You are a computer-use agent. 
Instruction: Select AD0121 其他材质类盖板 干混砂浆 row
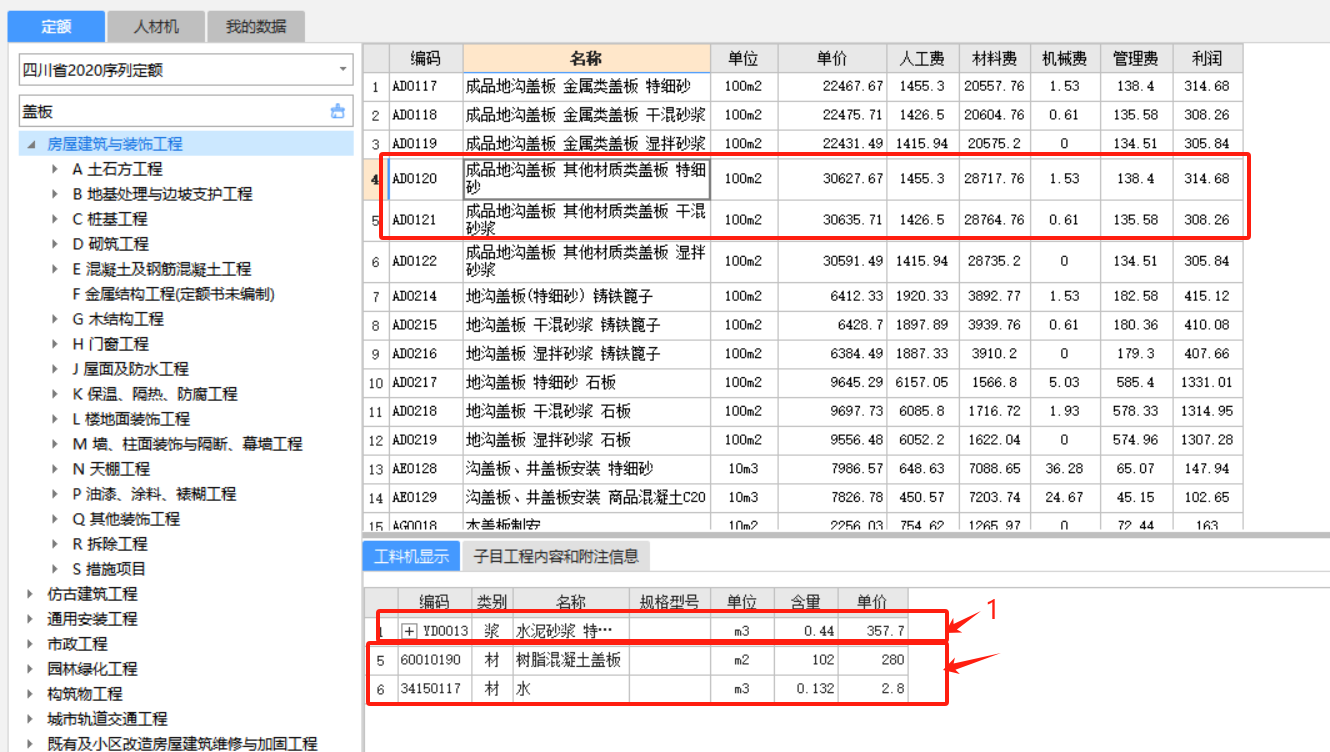tap(802, 220)
